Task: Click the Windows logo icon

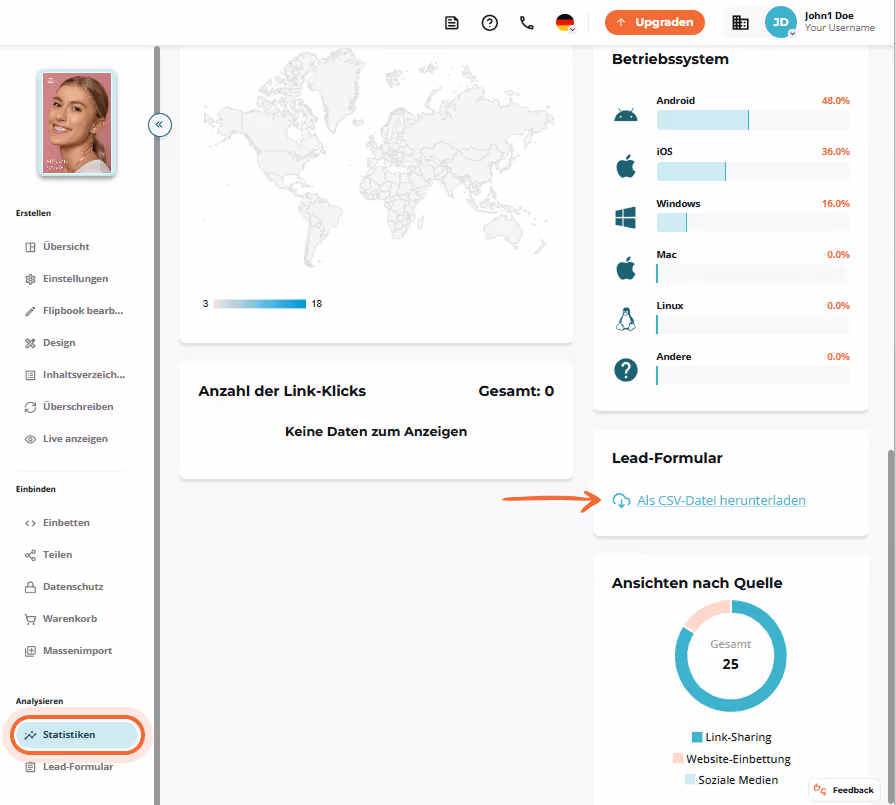Action: point(626,218)
